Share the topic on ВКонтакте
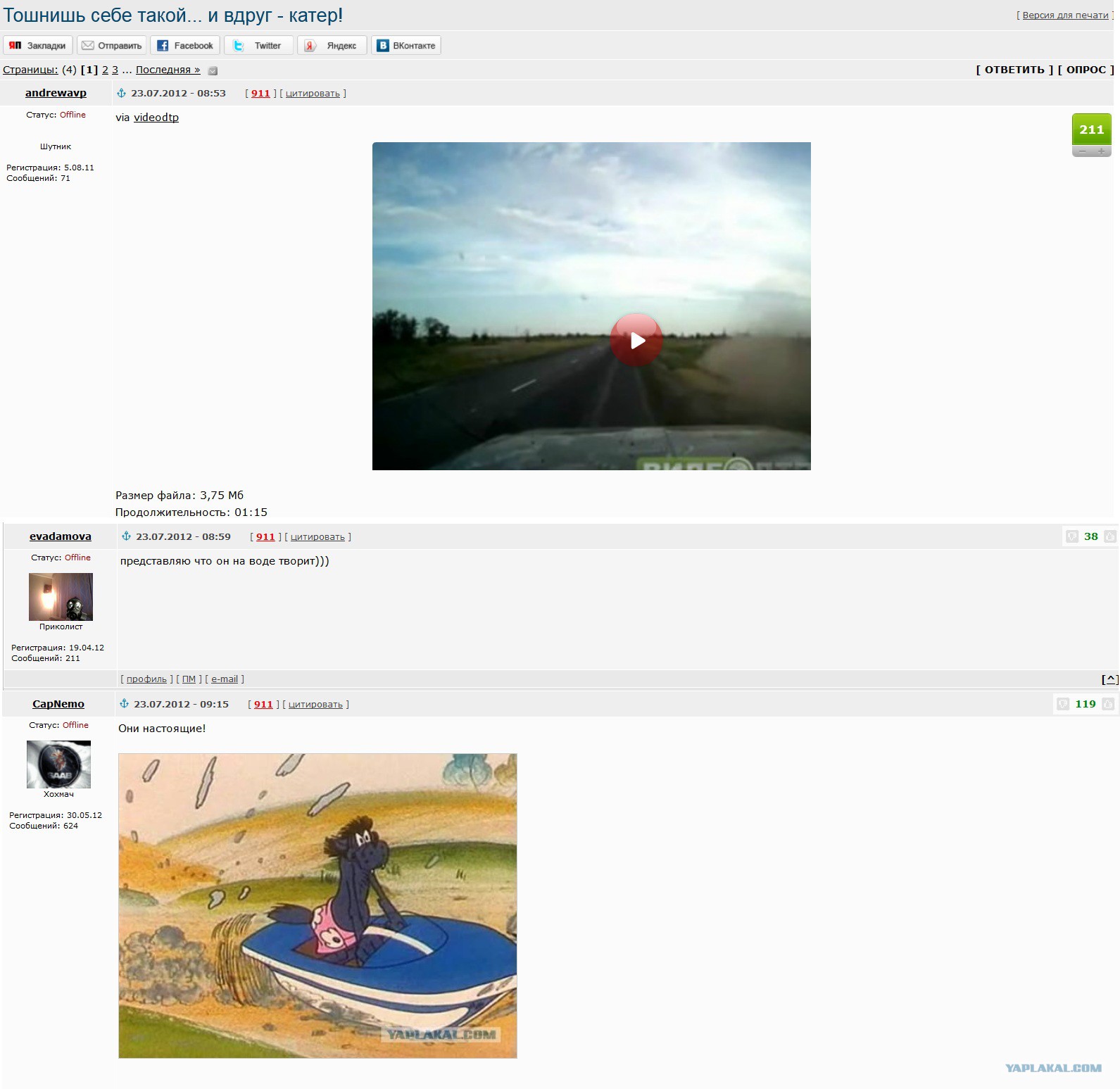1120x1089 pixels. click(x=406, y=46)
